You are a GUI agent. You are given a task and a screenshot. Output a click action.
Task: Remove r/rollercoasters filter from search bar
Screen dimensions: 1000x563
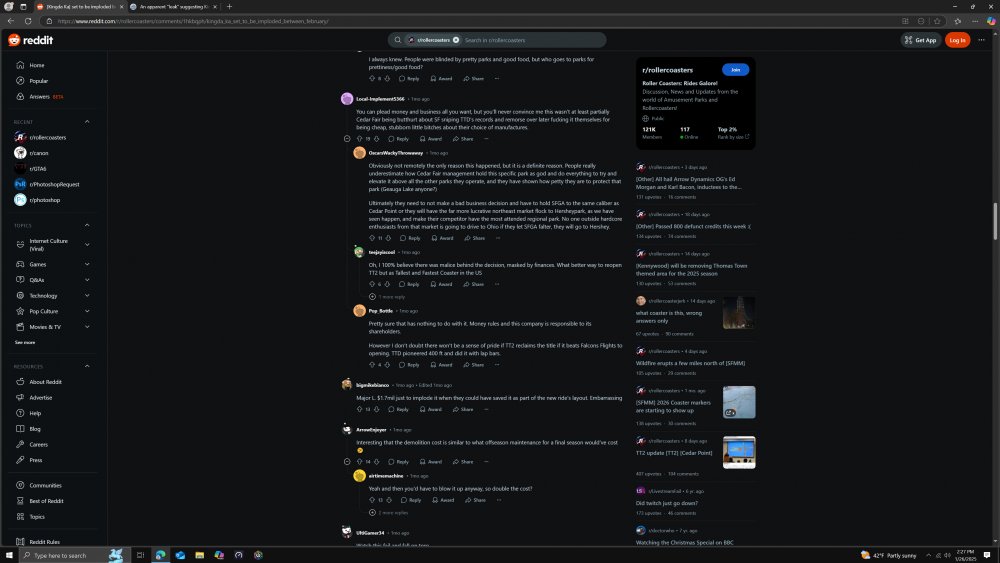click(456, 40)
